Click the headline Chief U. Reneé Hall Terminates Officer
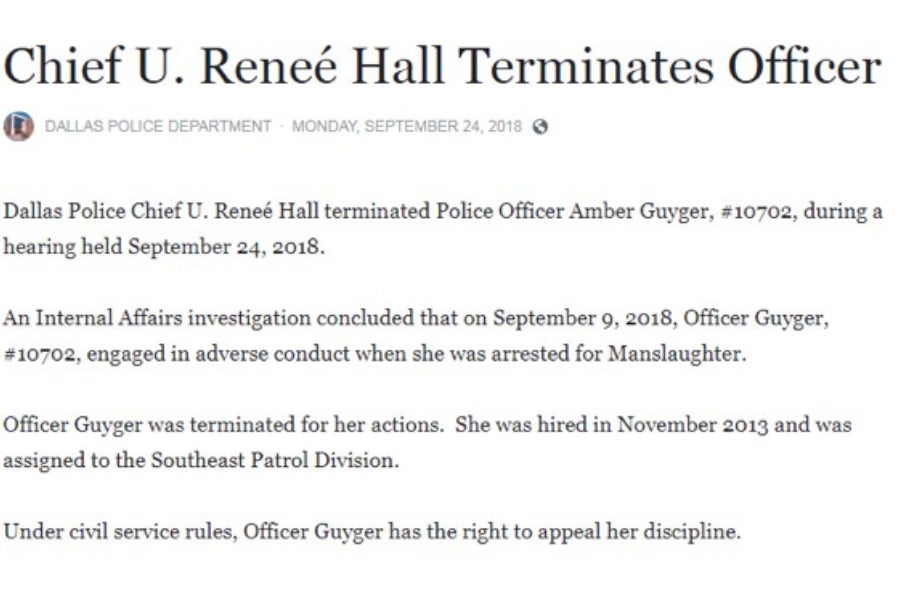The height and width of the screenshot is (600, 900). 442,65
